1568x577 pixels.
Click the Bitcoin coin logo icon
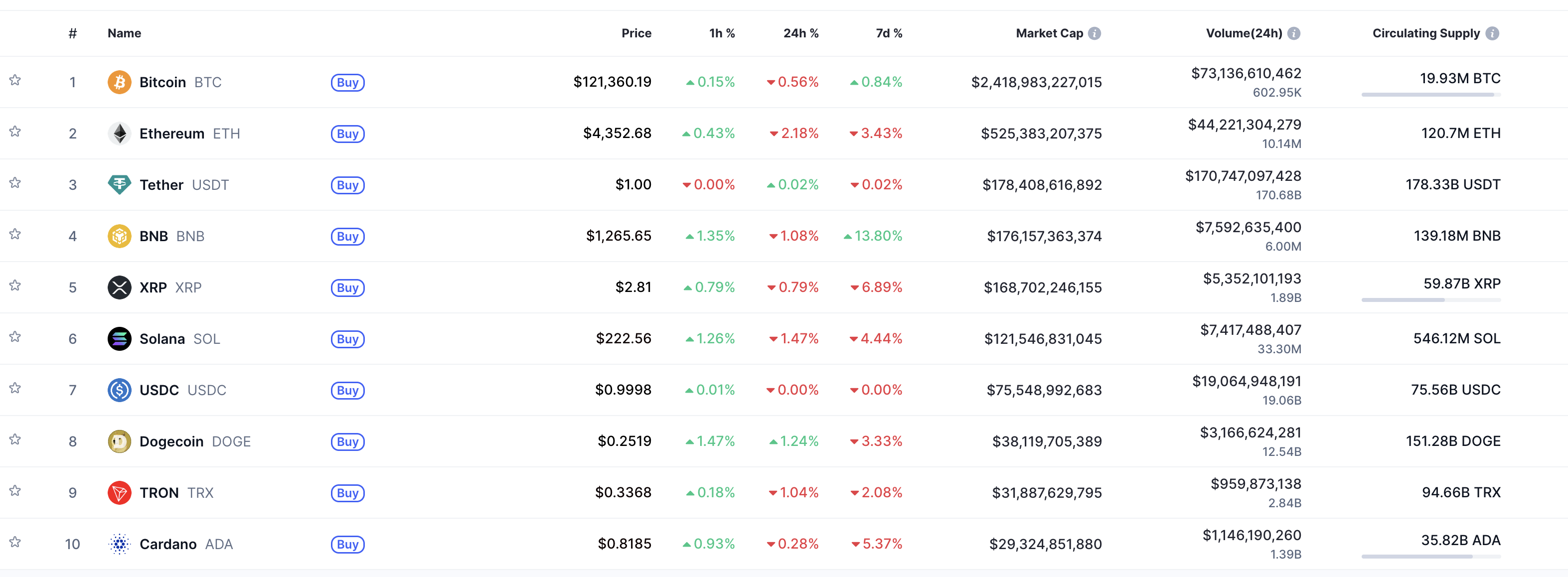click(119, 82)
